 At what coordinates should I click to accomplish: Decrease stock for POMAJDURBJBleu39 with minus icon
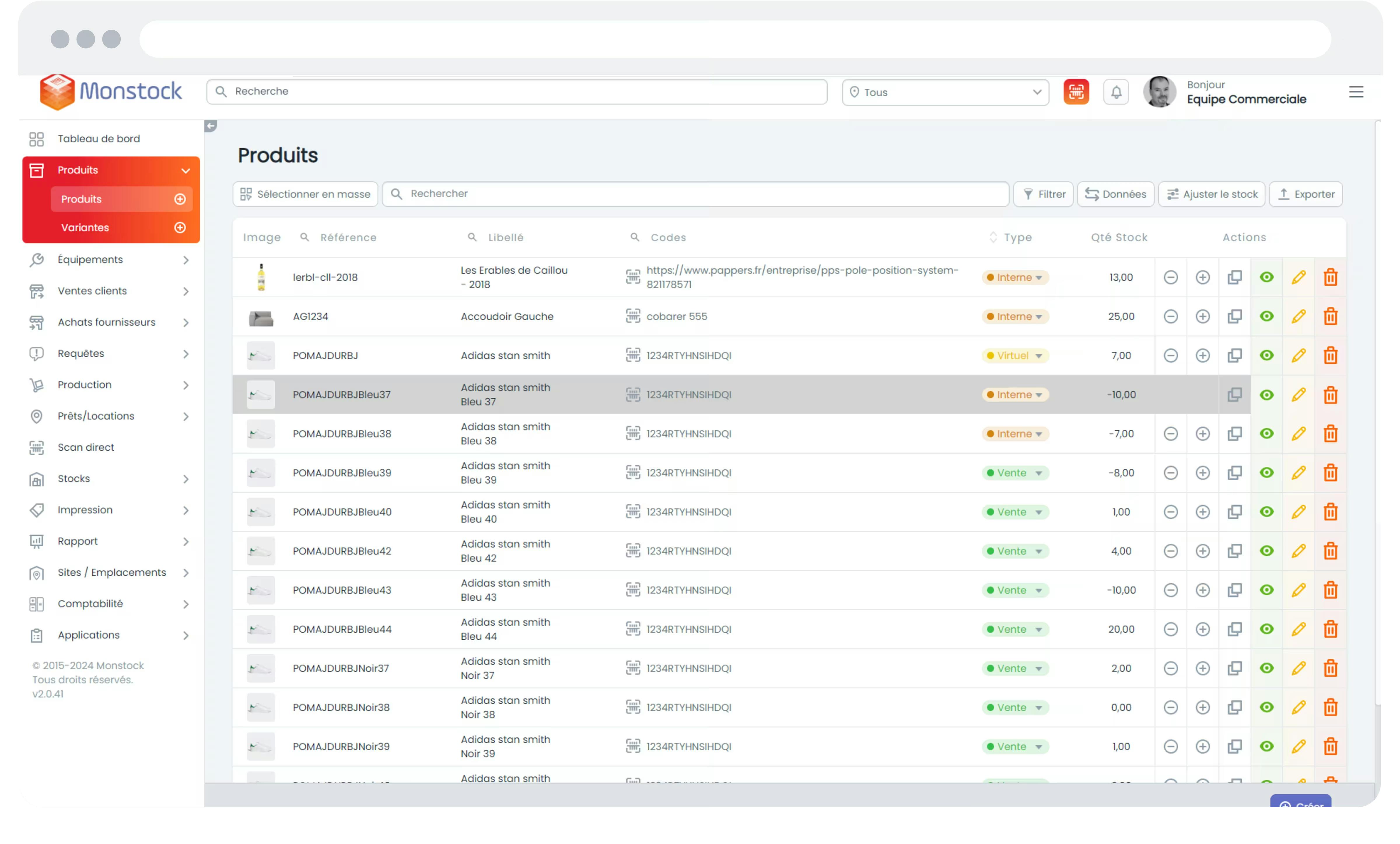[1170, 473]
